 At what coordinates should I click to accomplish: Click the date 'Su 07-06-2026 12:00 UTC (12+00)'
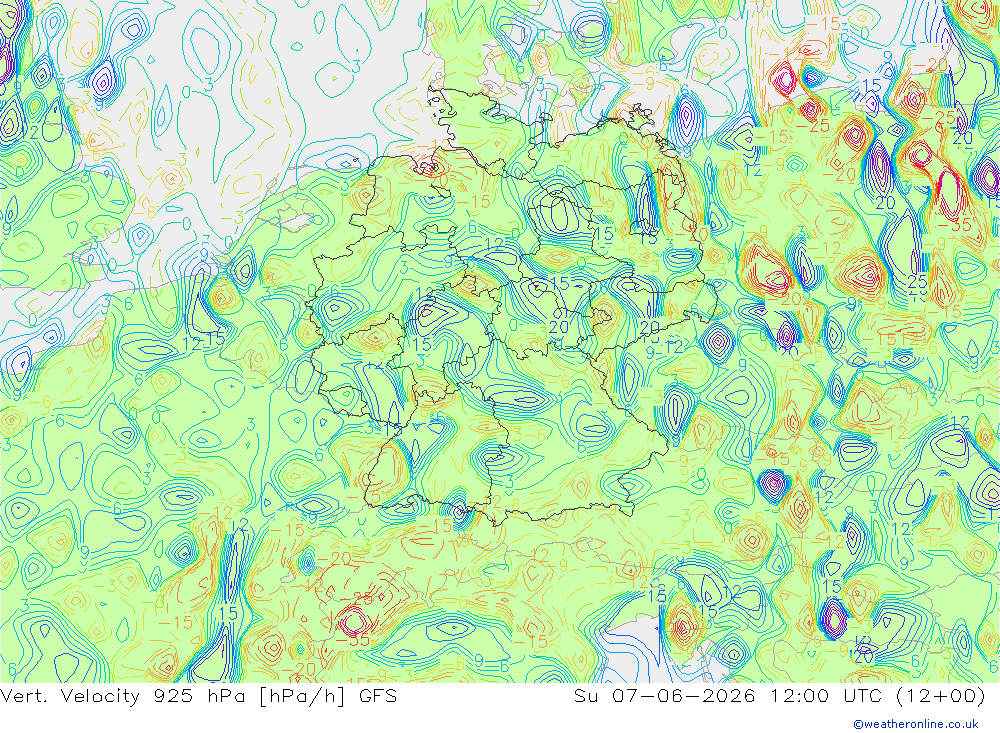pyautogui.click(x=779, y=696)
